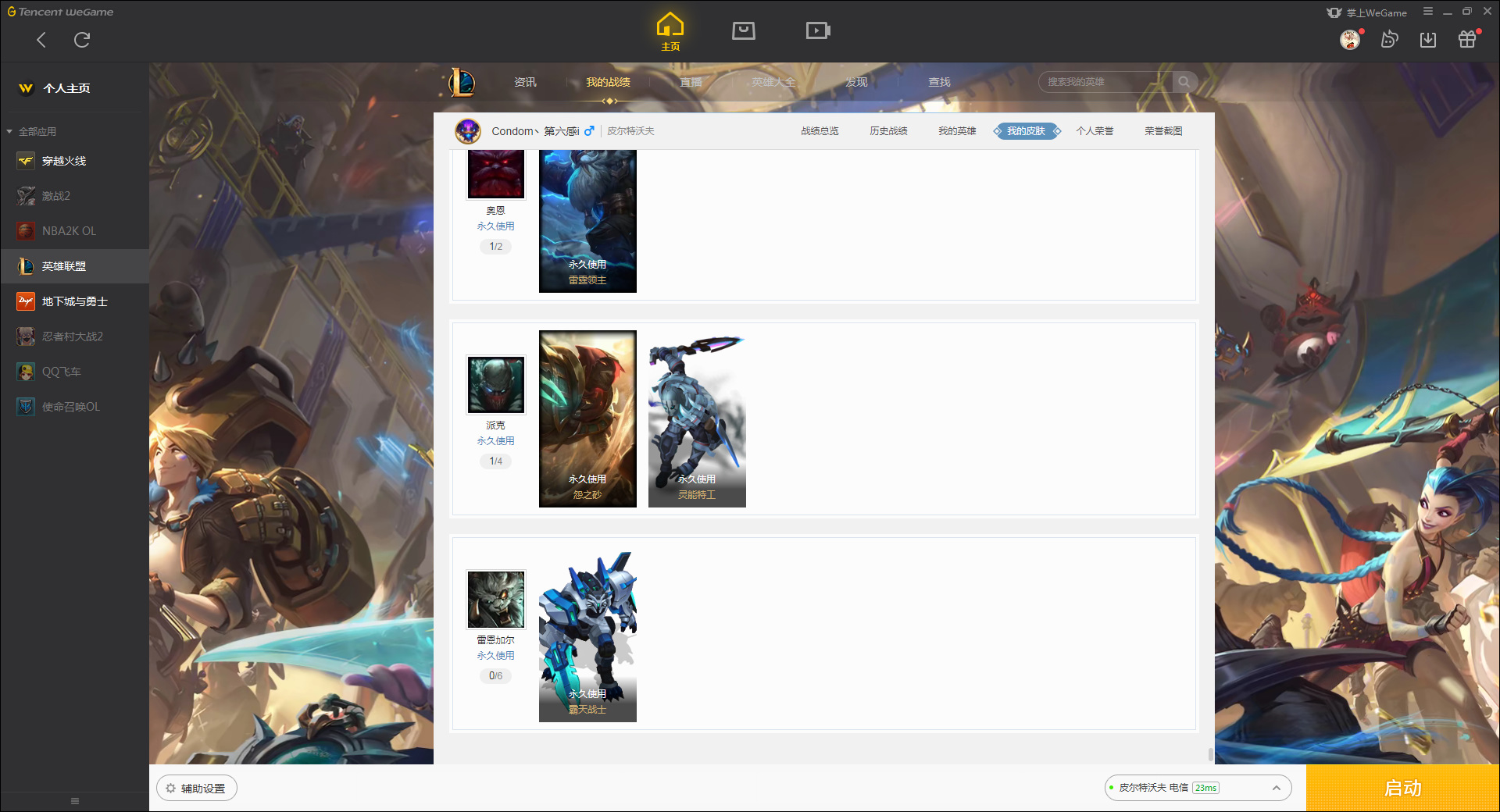Open the 雷霆领主 skin card
The height and width of the screenshot is (812, 1500).
point(587,222)
